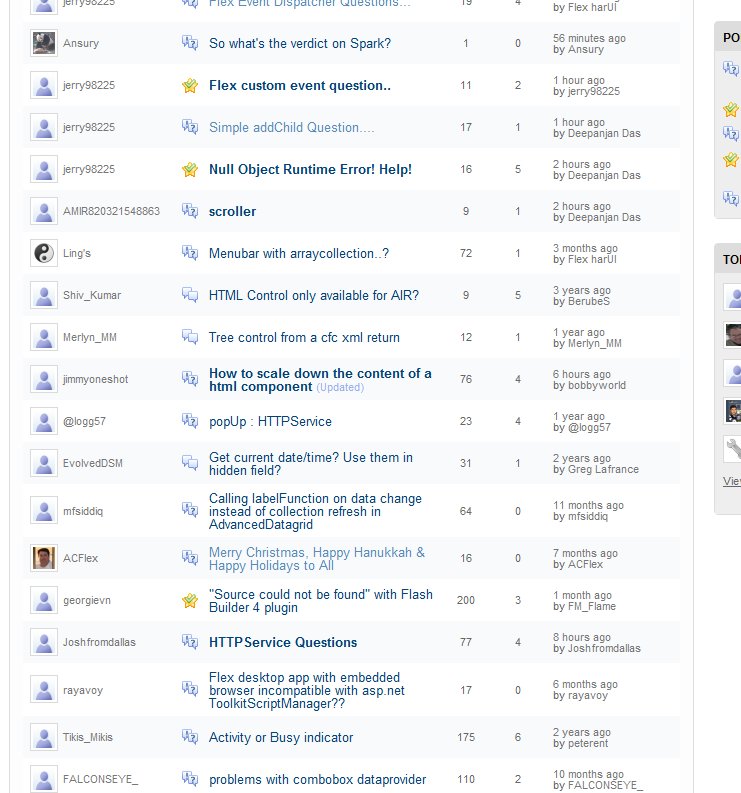741x793 pixels.
Task: Click first star icon in right sidebar panel
Action: pyautogui.click(x=731, y=109)
